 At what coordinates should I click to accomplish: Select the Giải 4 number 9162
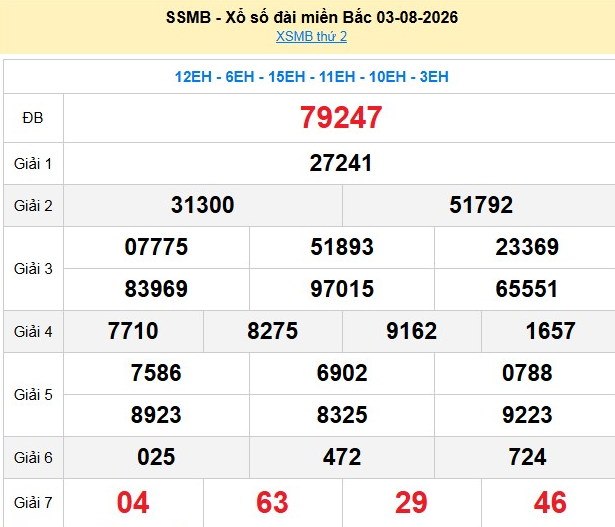coord(411,331)
